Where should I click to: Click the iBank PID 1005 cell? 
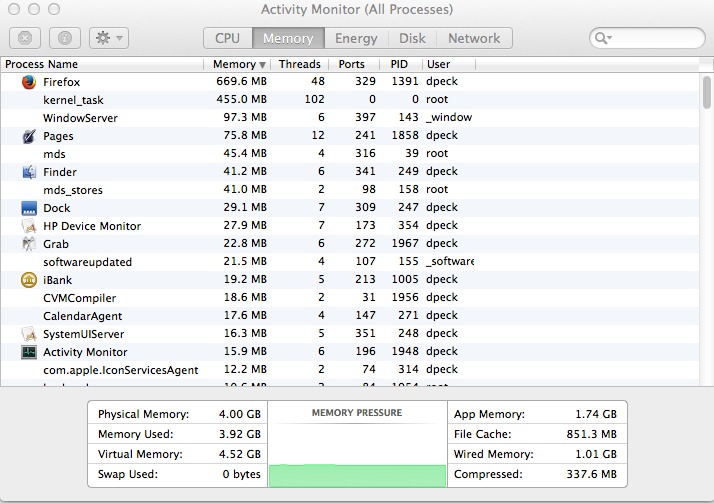point(405,279)
